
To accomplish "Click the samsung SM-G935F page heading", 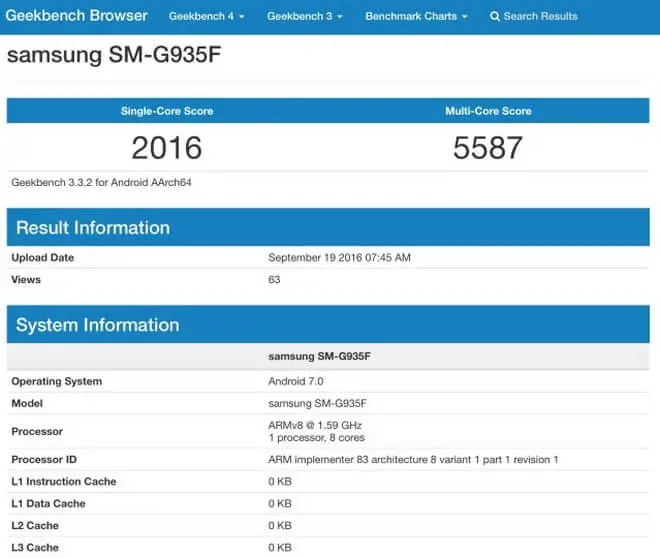I will pyautogui.click(x=114, y=55).
